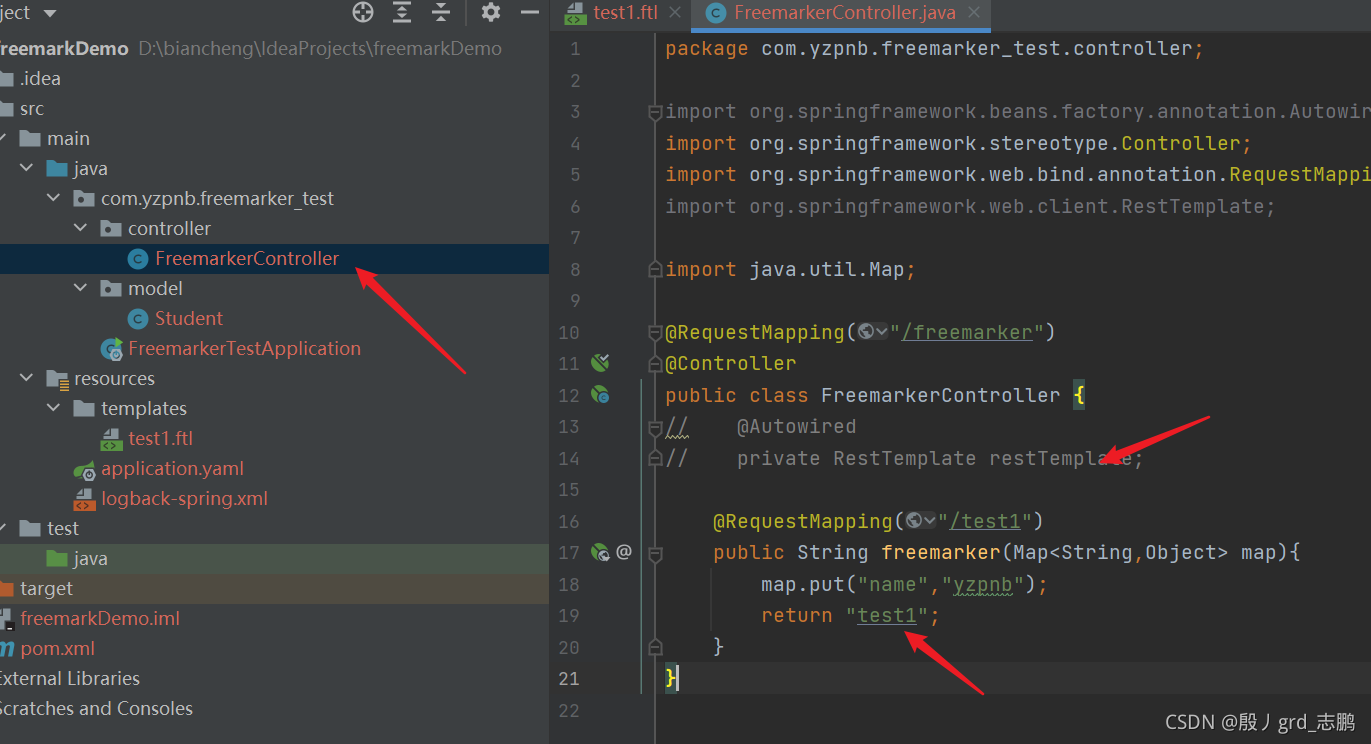The width and height of the screenshot is (1371, 744).
Task: Click gutter endpoint icon on line 17
Action: [600, 551]
